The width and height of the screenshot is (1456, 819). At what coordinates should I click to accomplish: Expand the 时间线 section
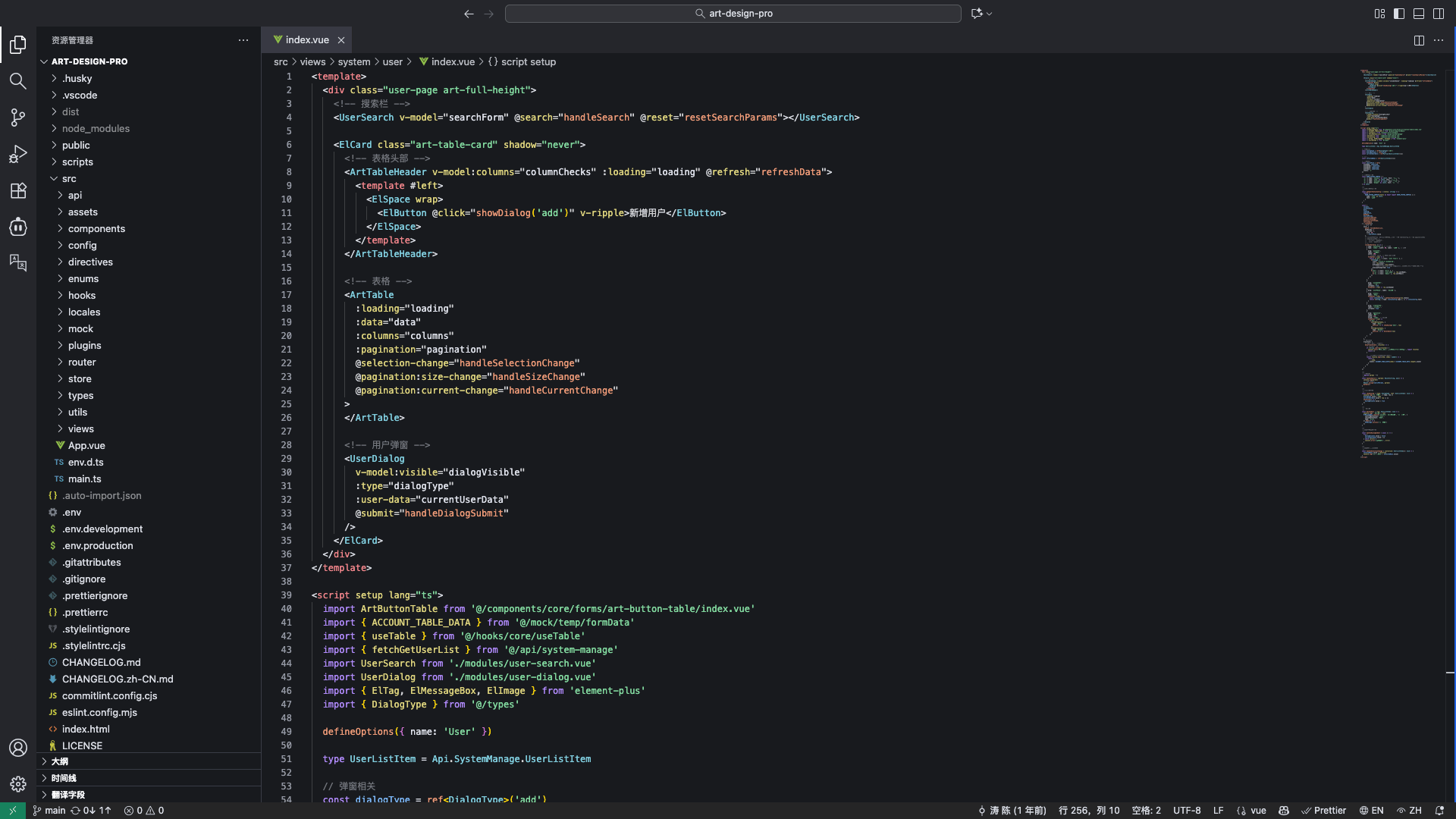[x=64, y=778]
